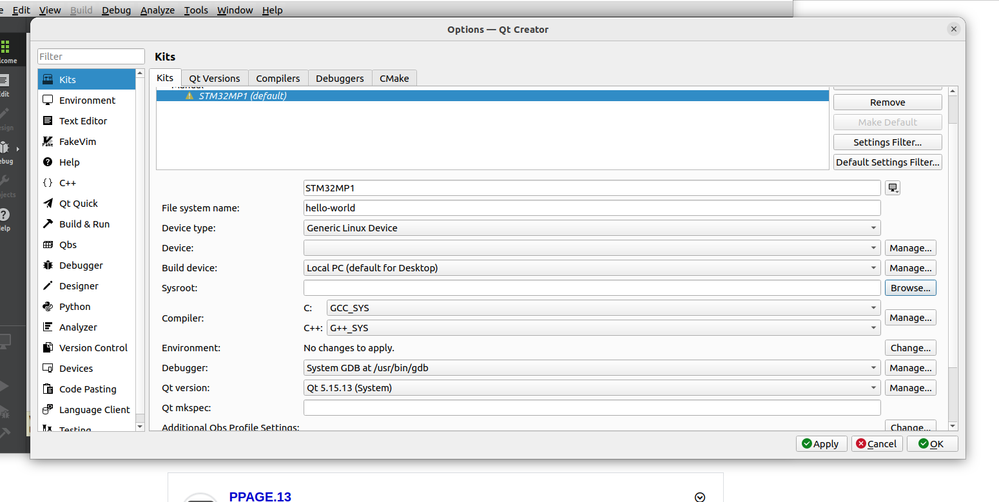Open C++ compiler dropdown G++_SYS

pos(603,328)
